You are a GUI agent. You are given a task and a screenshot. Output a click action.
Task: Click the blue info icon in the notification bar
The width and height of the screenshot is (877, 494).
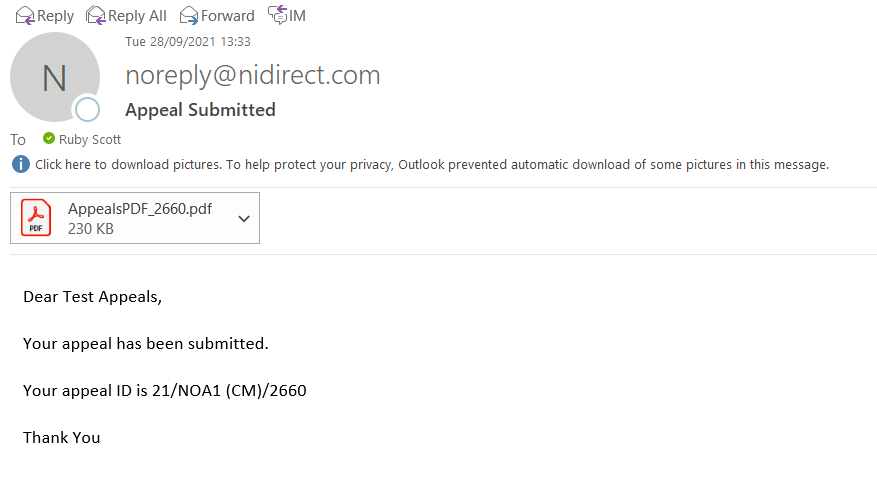coord(21,164)
